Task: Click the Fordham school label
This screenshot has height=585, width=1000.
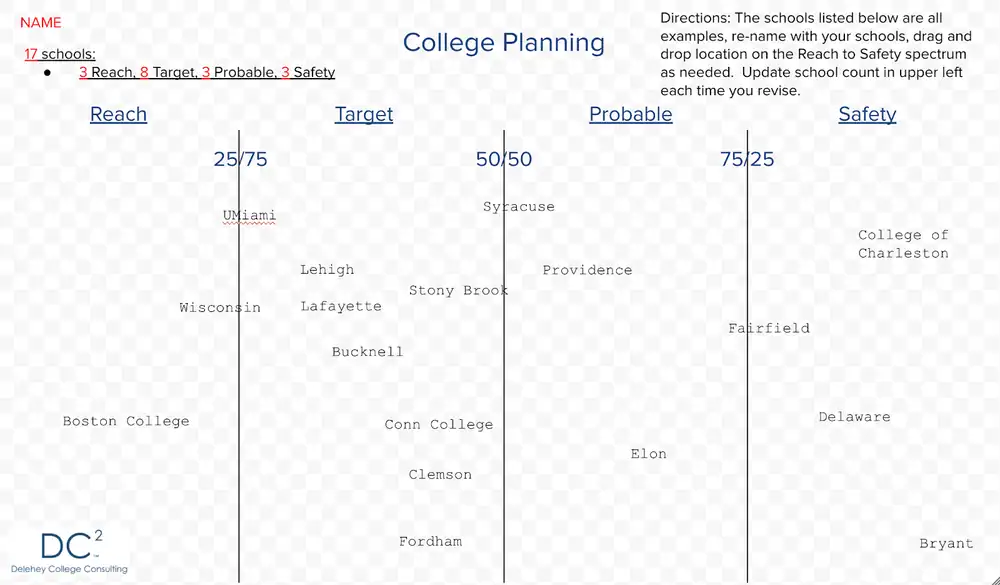Action: pyautogui.click(x=430, y=541)
